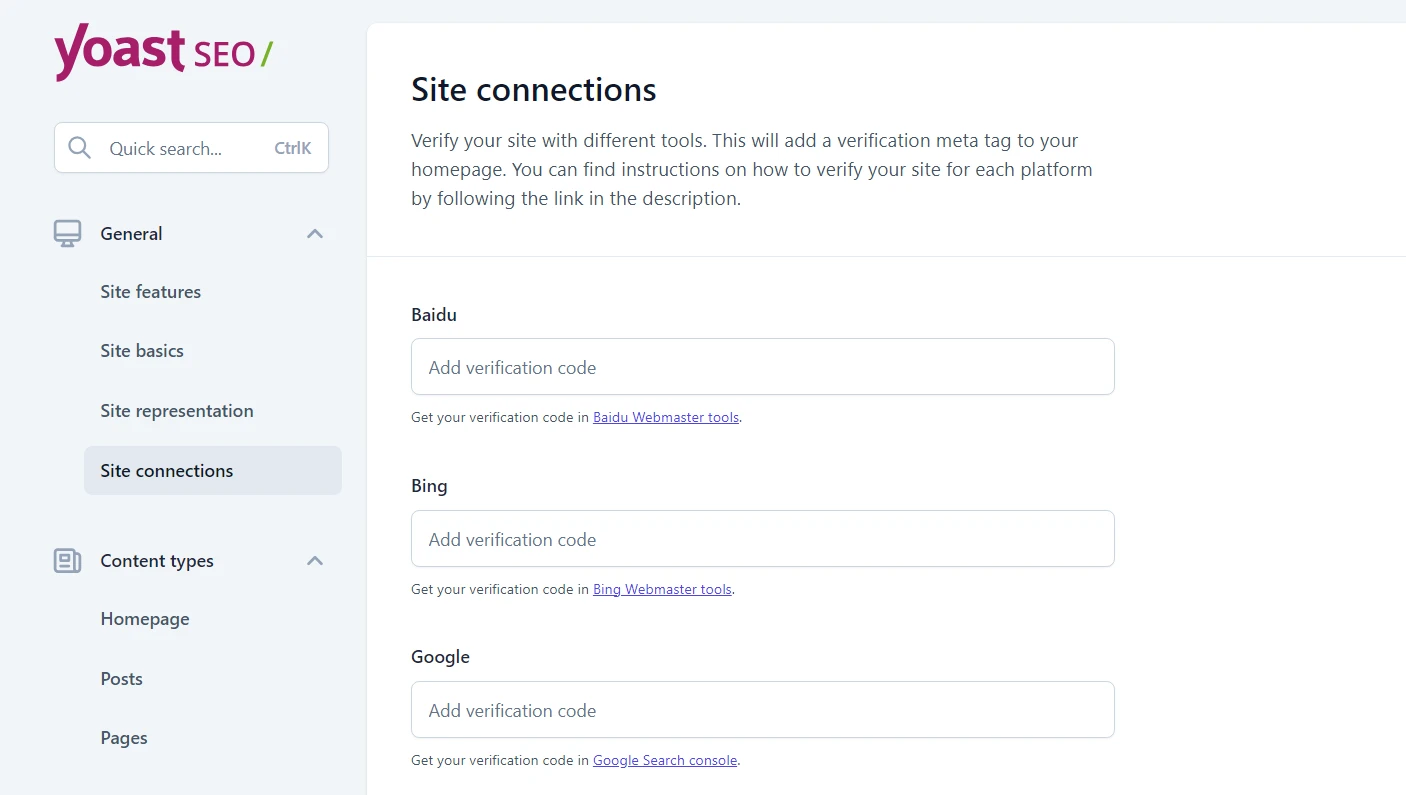Click the magnifying glass search icon
The width and height of the screenshot is (1406, 795).
[x=79, y=148]
